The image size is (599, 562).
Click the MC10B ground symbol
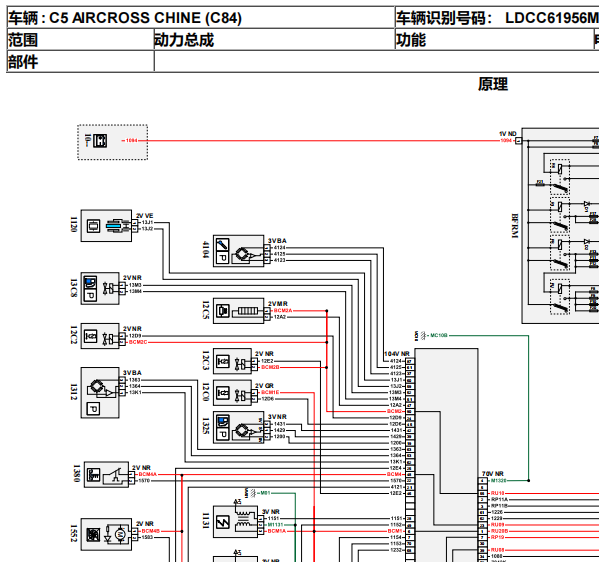click(422, 335)
